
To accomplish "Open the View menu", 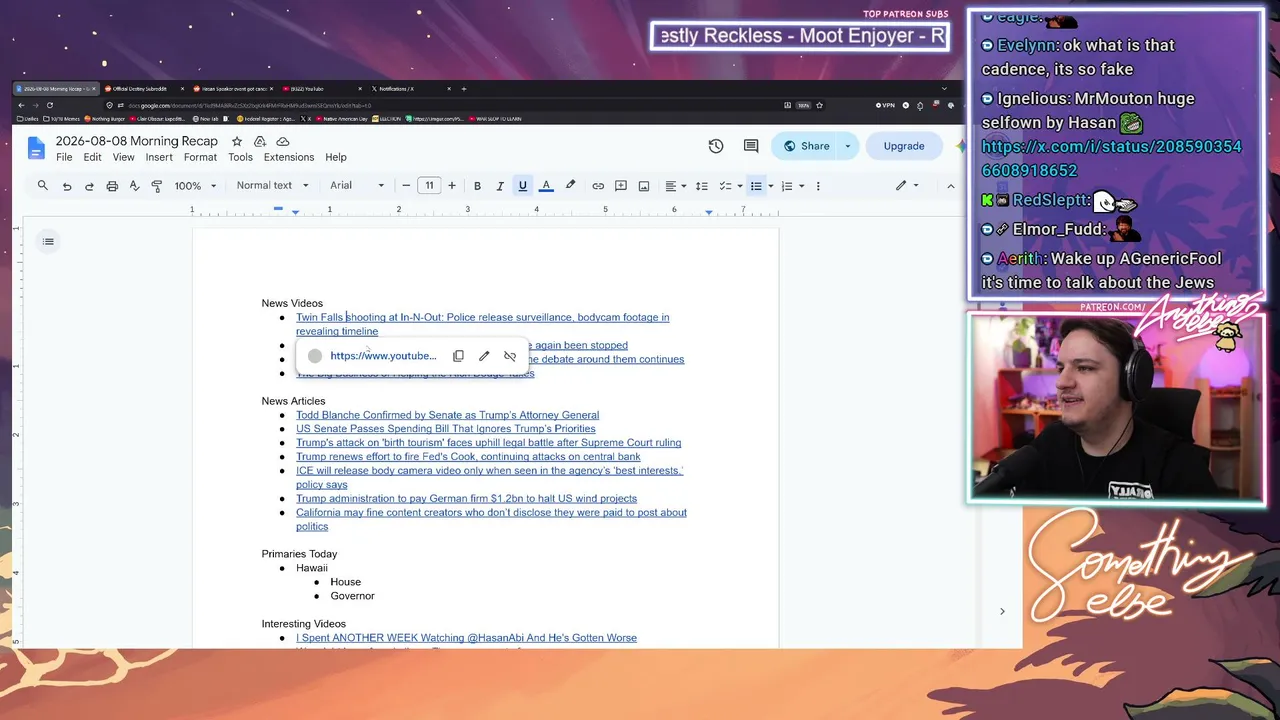I will (x=124, y=158).
